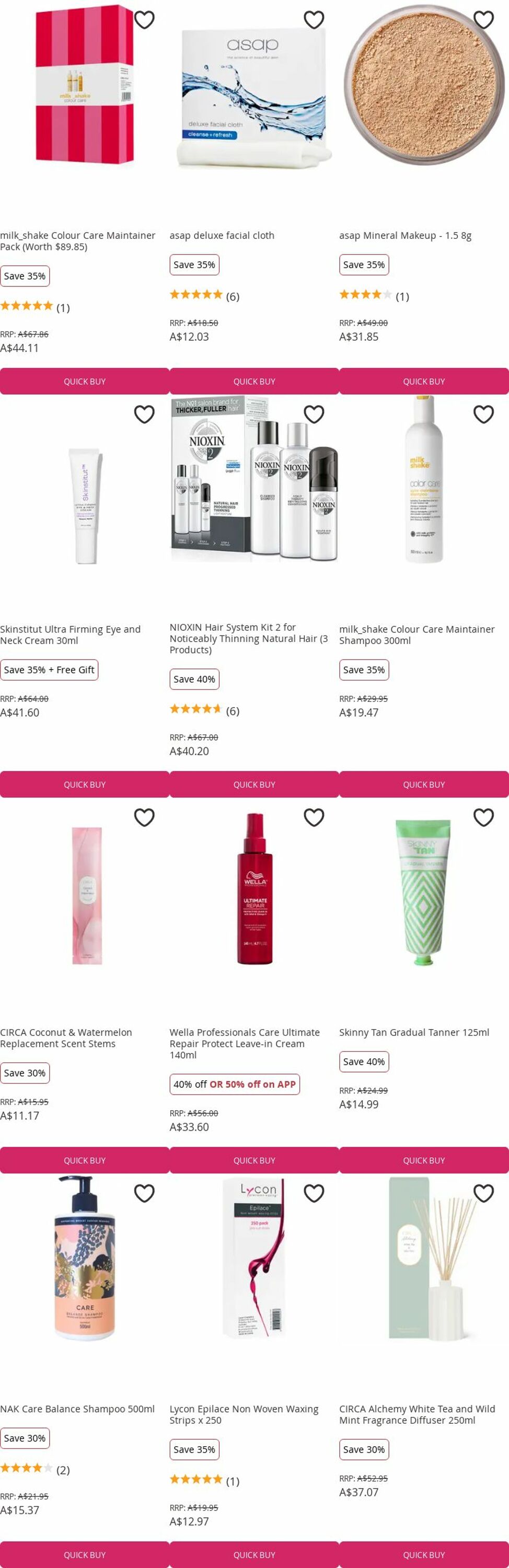Click the 40% off OR 50% off on APP badge
This screenshot has height=1568, width=509.
pos(235,1084)
